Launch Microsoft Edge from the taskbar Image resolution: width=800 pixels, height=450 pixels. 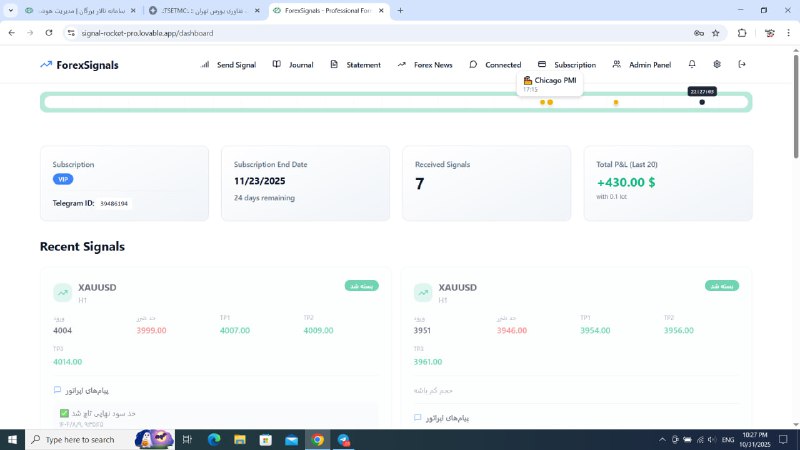[214, 440]
